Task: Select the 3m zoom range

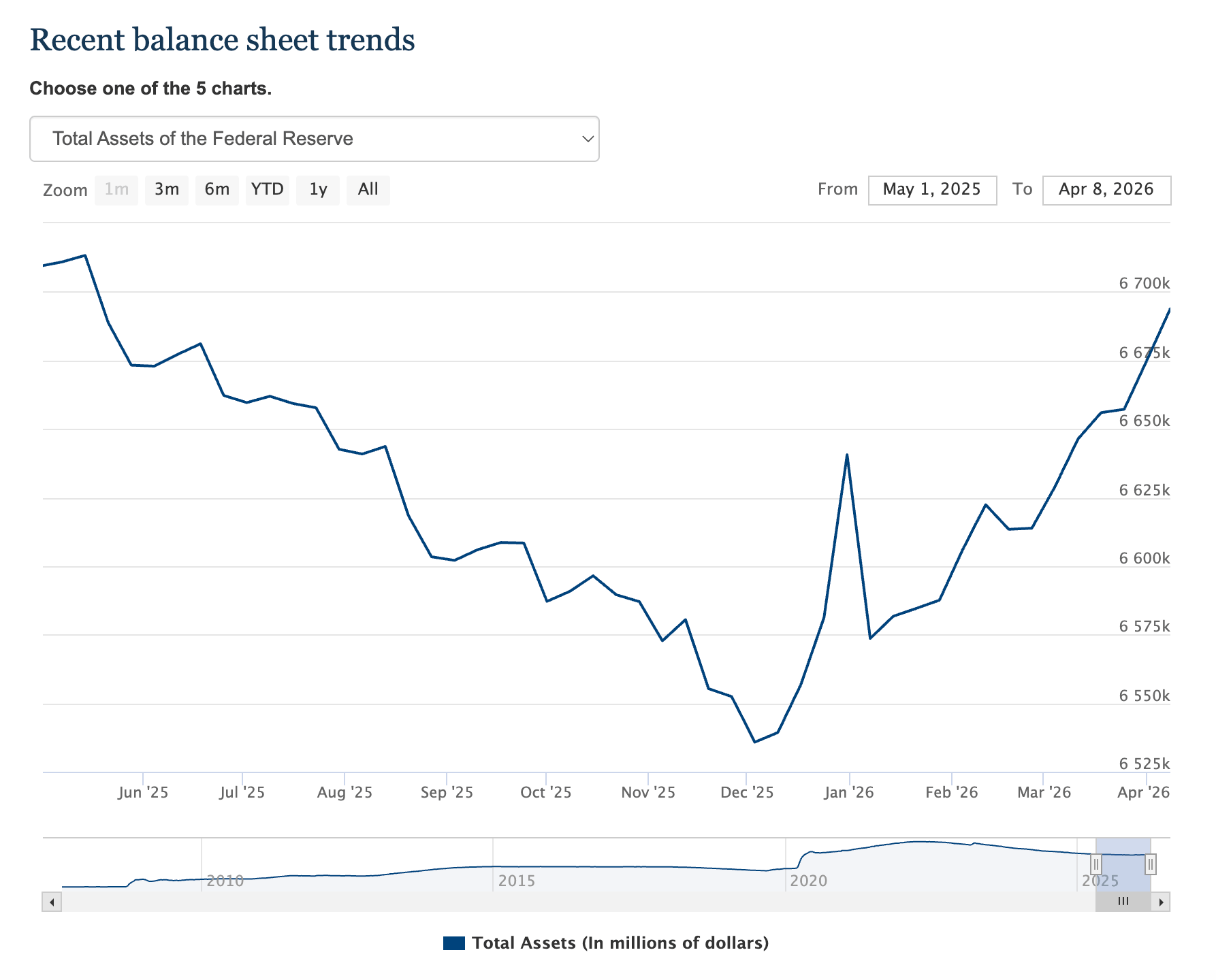Action: (x=166, y=190)
